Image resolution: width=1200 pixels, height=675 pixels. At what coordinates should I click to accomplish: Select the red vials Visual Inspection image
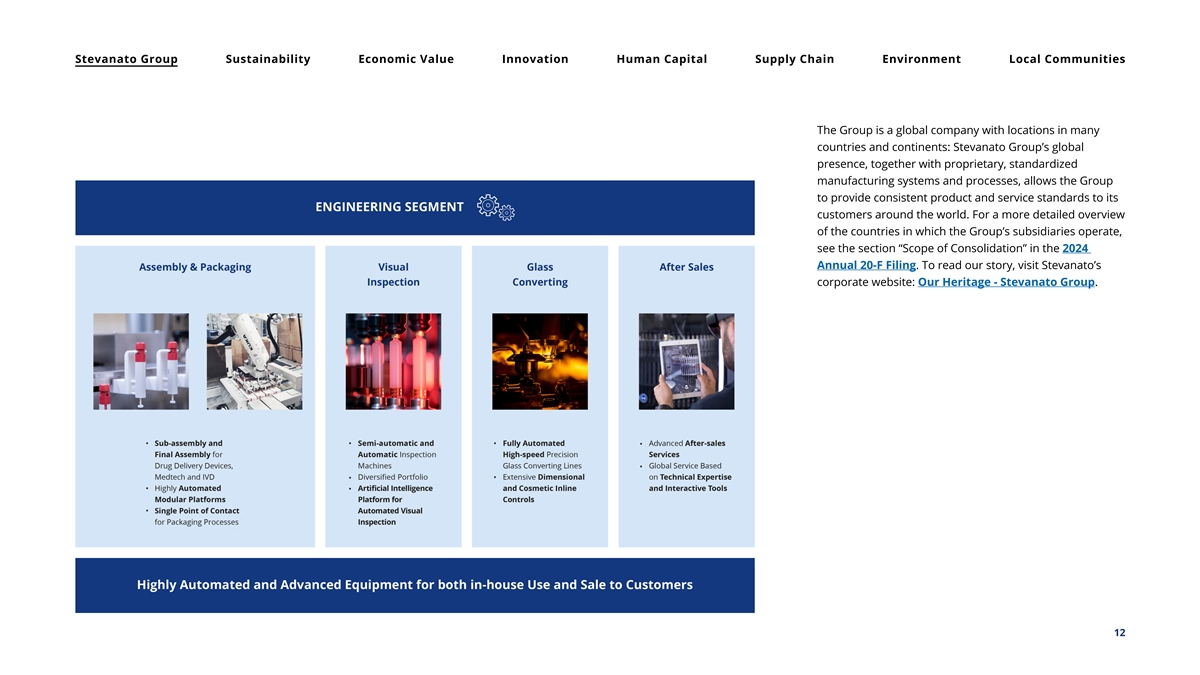coord(393,361)
